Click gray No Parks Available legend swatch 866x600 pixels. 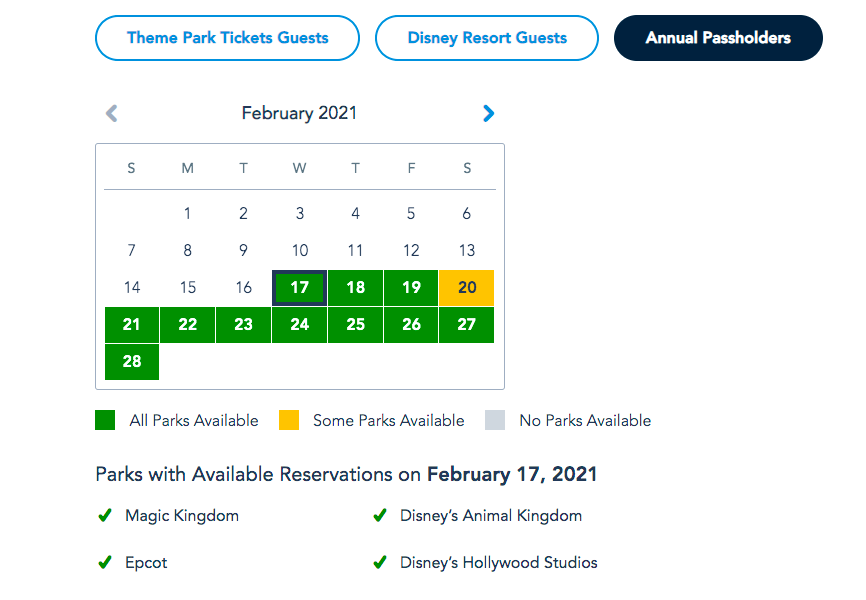[x=495, y=421]
